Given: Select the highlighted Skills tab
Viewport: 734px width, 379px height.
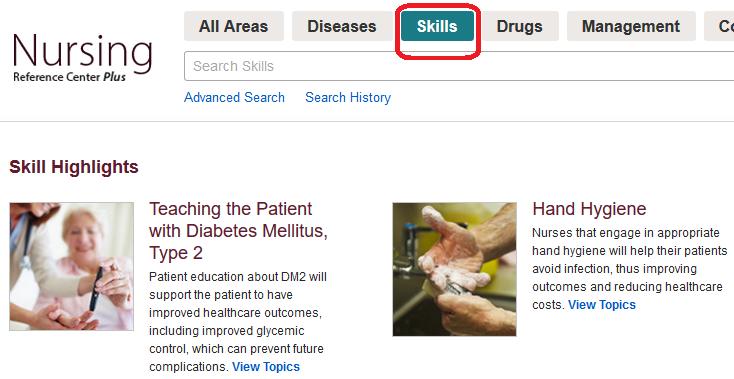Looking at the screenshot, I should click(437, 26).
